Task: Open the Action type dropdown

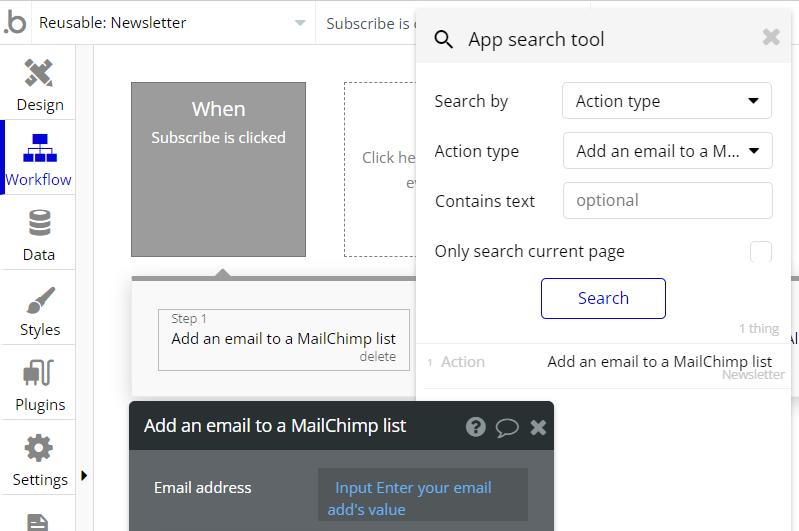Action: tap(668, 151)
